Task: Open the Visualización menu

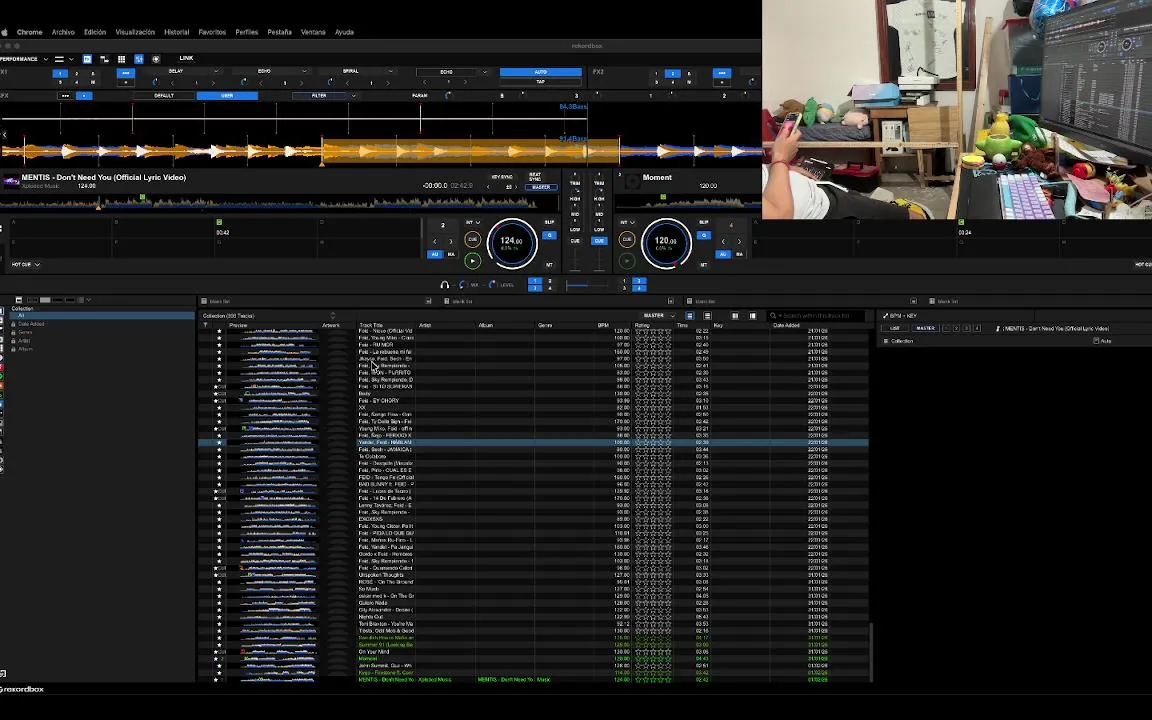Action: [135, 32]
